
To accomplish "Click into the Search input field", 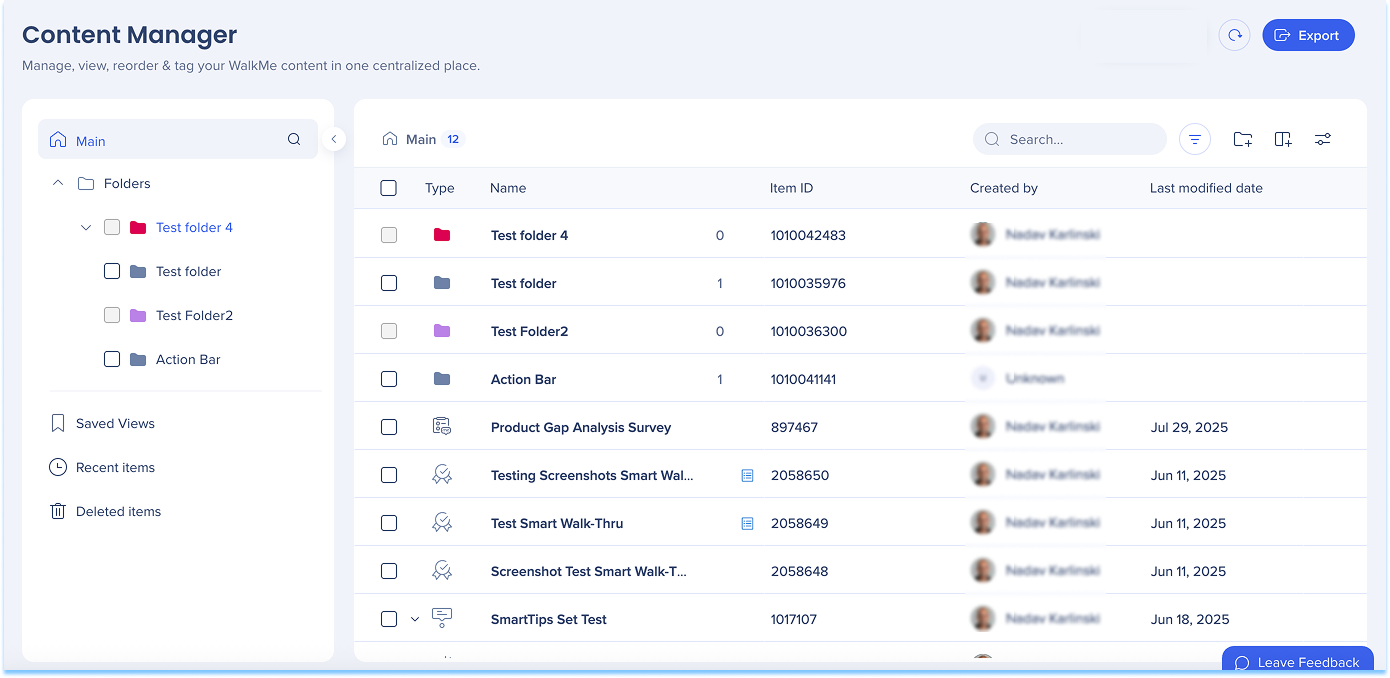I will [1080, 140].
